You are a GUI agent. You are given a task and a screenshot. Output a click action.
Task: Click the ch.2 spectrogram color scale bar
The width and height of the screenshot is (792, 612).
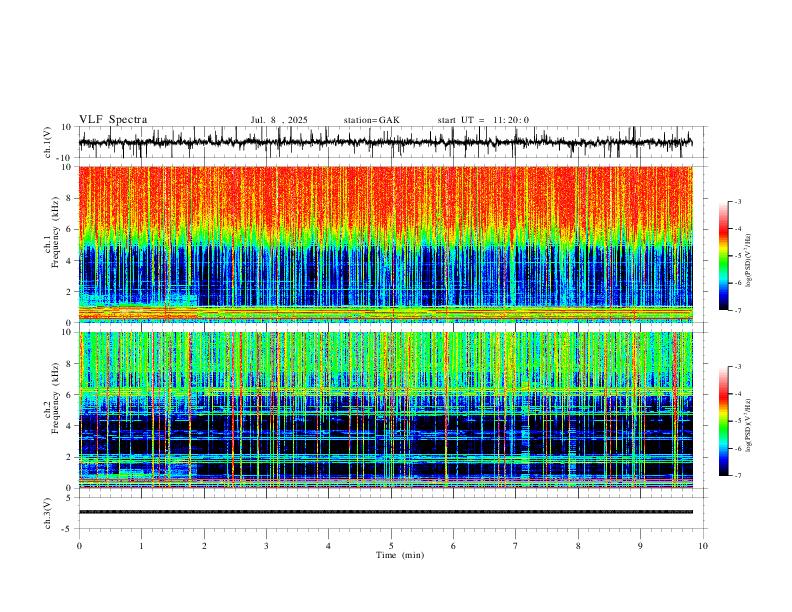[723, 421]
